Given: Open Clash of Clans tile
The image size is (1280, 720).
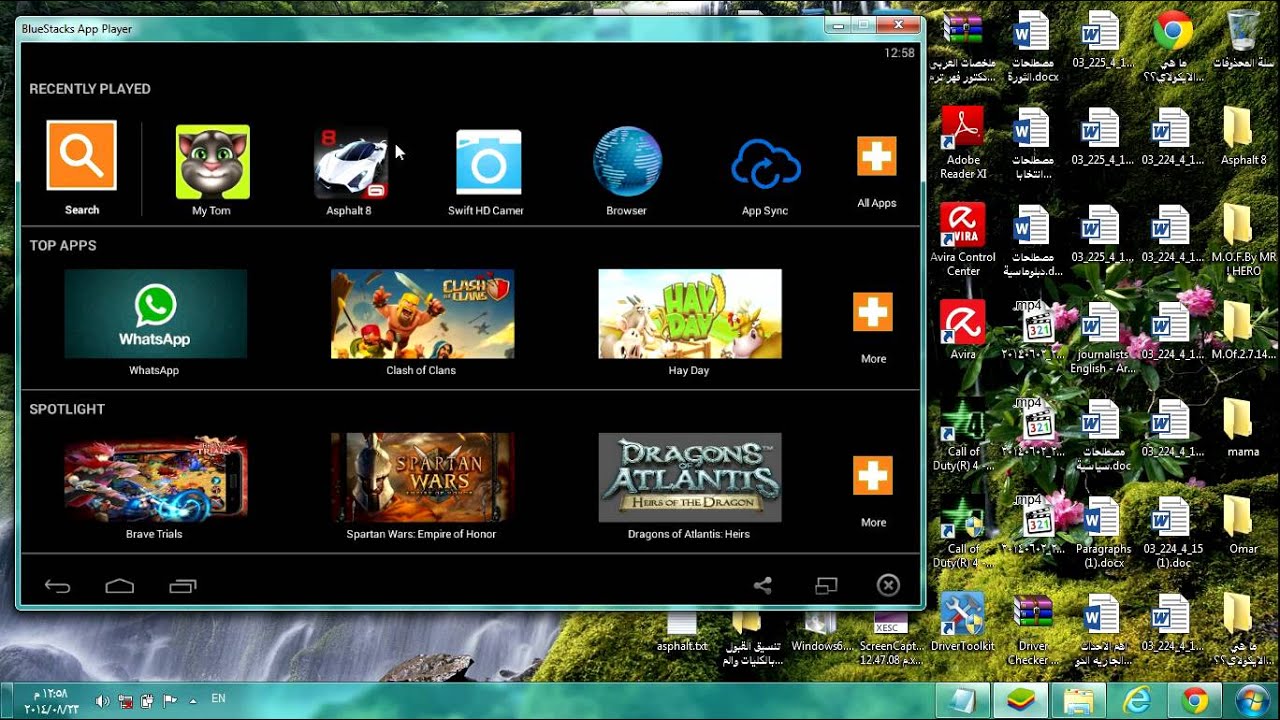Looking at the screenshot, I should click(x=422, y=313).
